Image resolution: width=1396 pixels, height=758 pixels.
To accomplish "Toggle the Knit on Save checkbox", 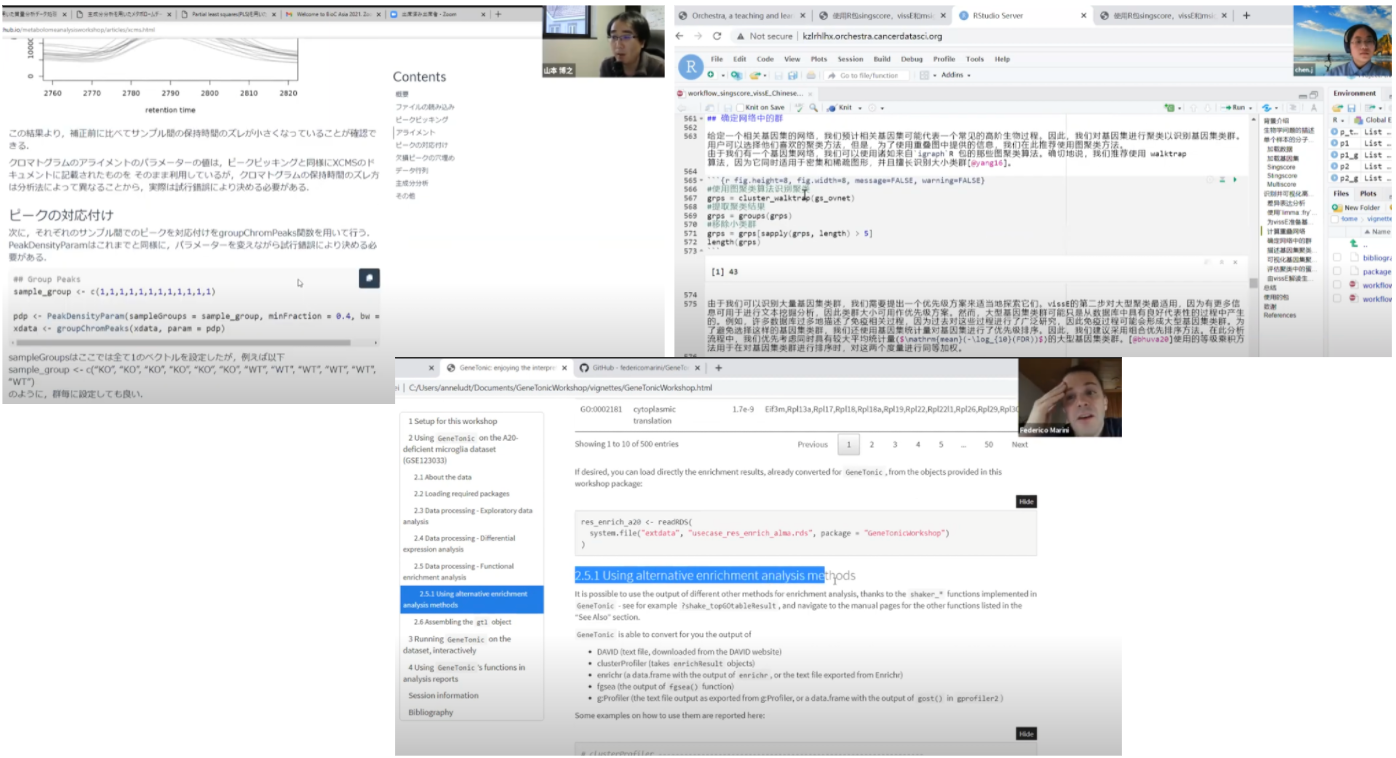I will [x=740, y=107].
